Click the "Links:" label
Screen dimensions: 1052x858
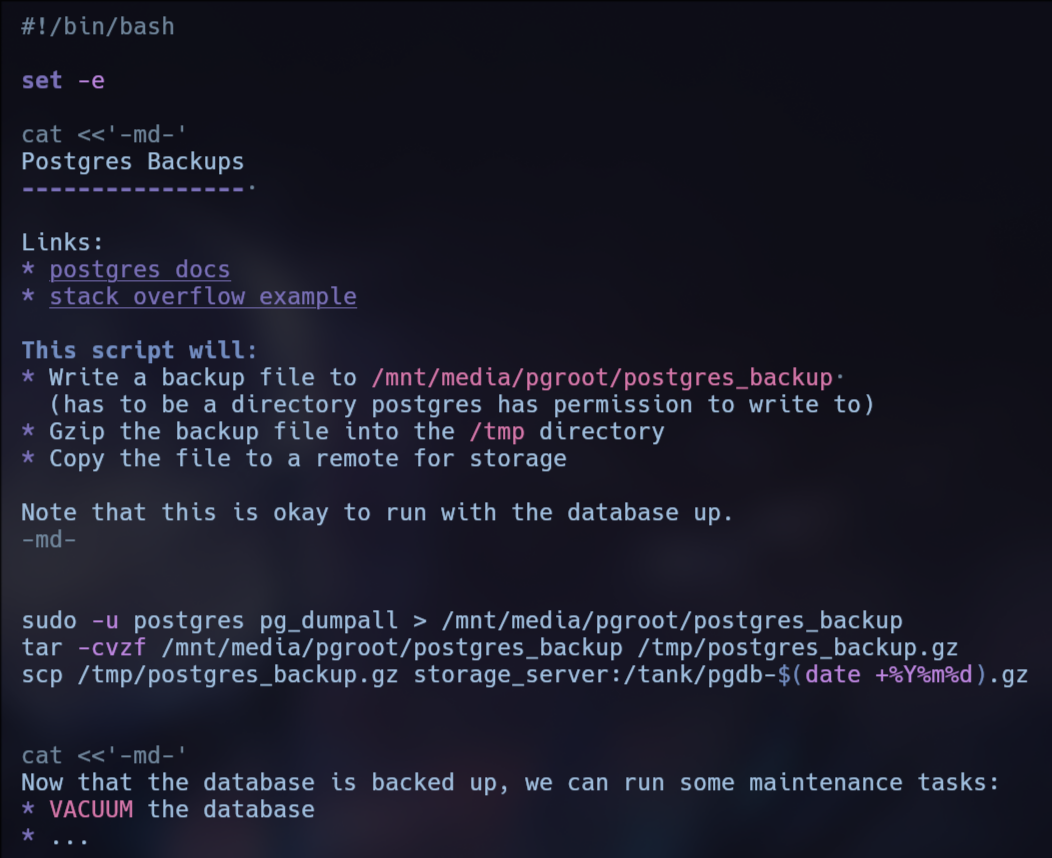(x=62, y=243)
